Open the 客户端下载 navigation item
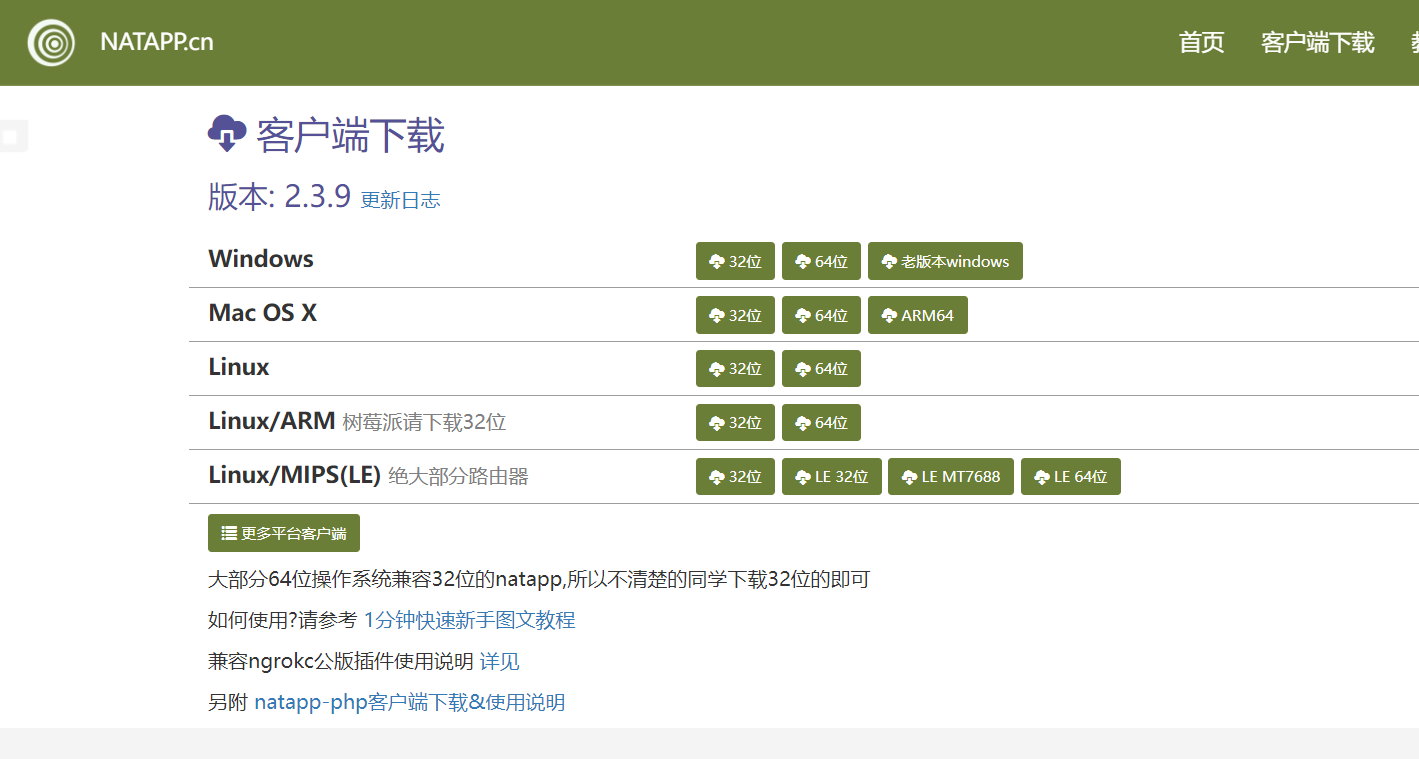This screenshot has width=1419, height=759. coord(1317,43)
